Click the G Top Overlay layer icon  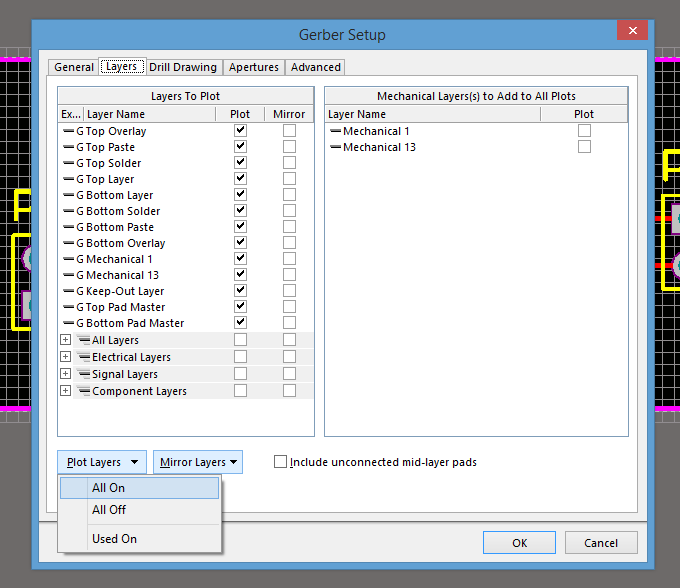pos(68,131)
